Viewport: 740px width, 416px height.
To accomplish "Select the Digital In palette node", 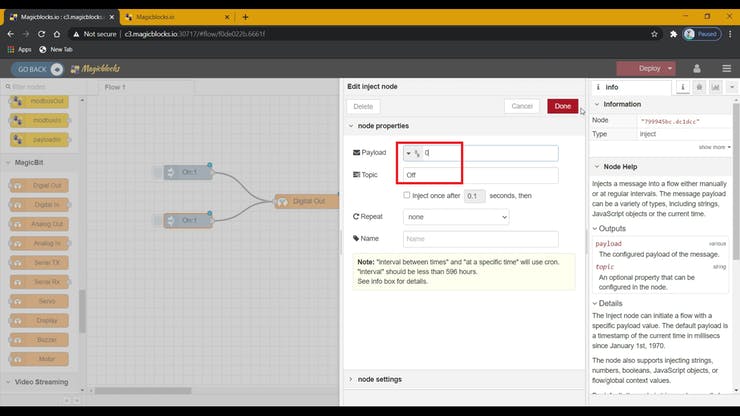I will click(39, 205).
